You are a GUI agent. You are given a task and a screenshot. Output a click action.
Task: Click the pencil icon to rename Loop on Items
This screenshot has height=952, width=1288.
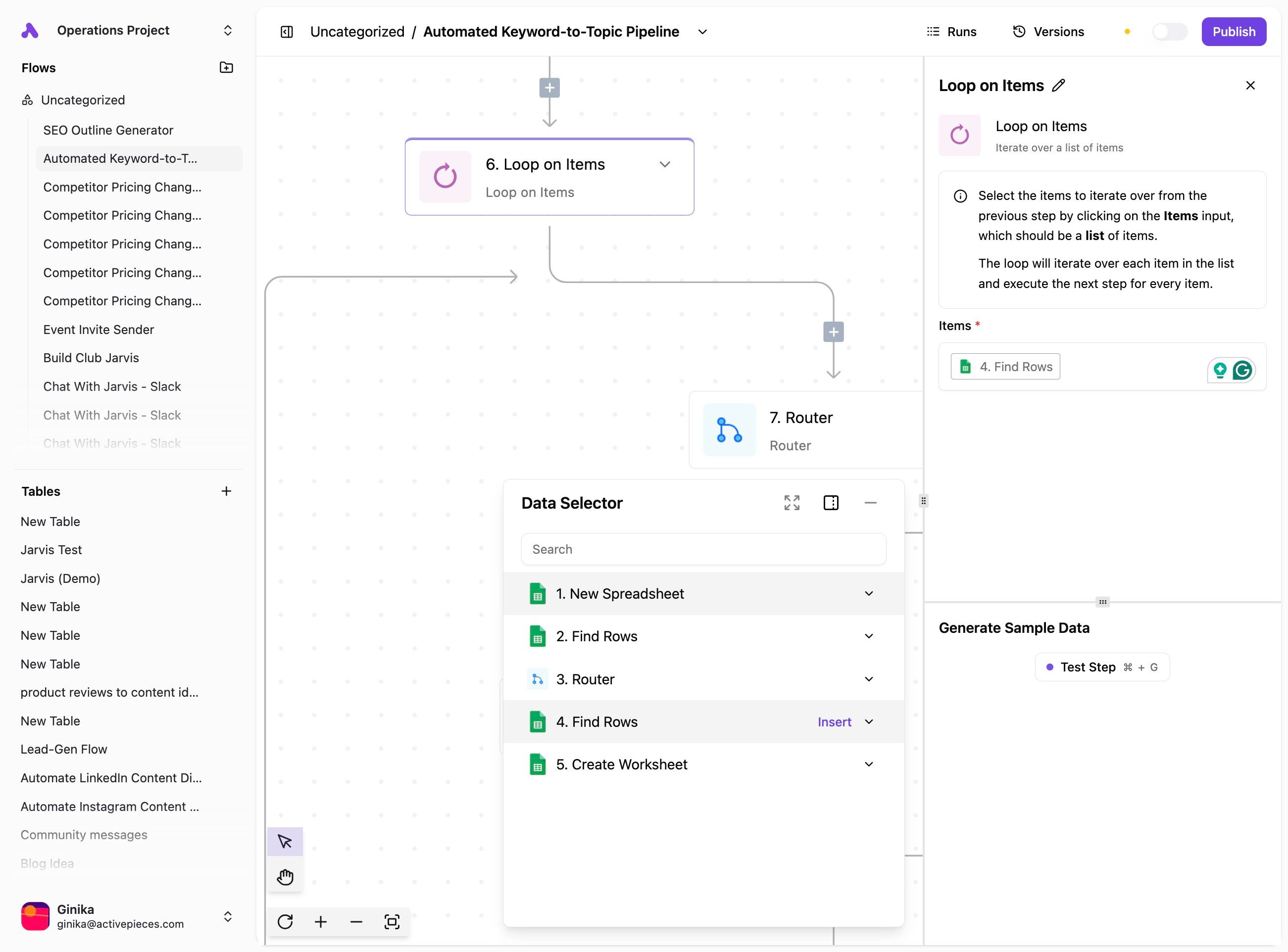(1058, 85)
